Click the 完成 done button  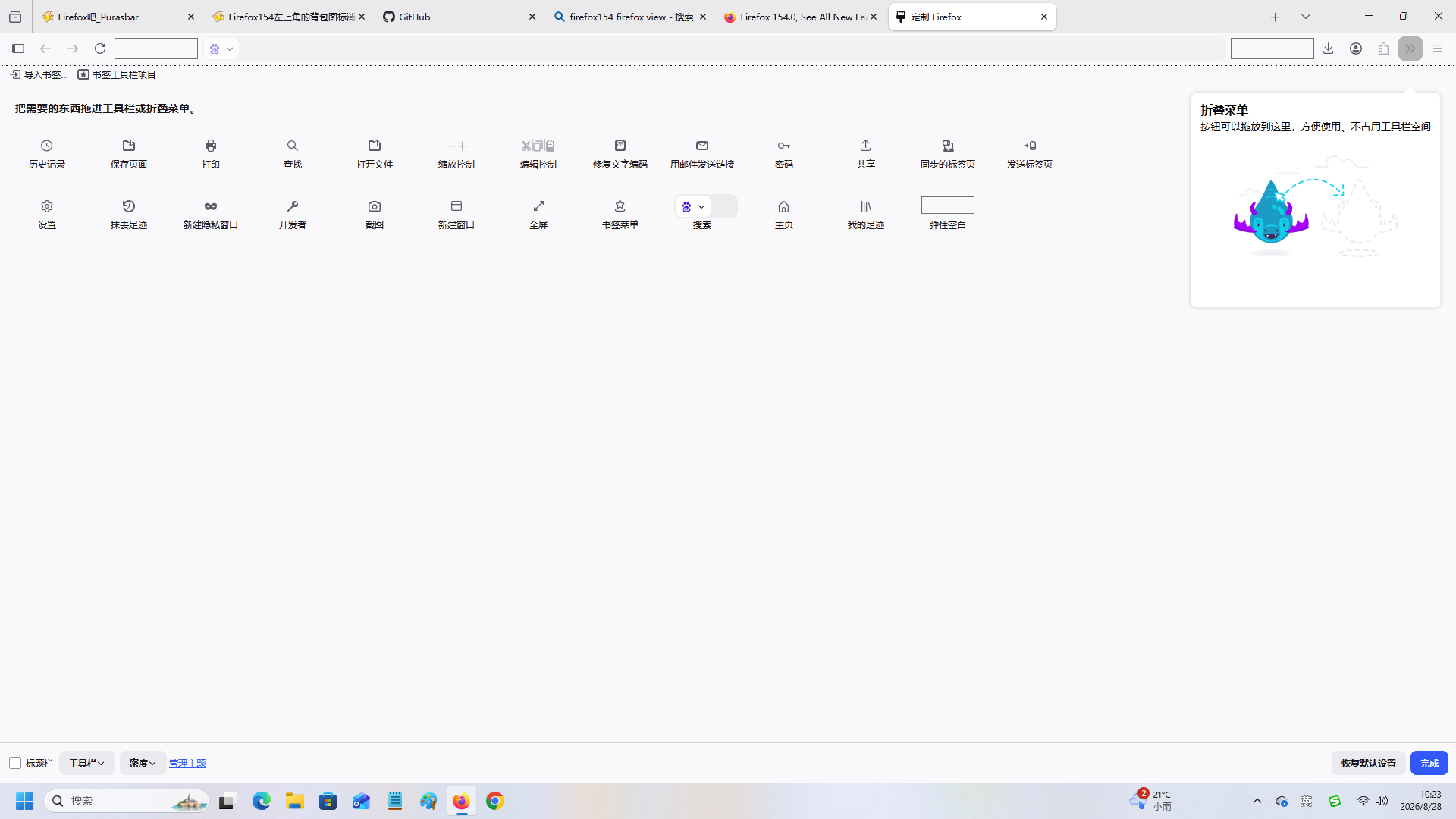pyautogui.click(x=1429, y=763)
